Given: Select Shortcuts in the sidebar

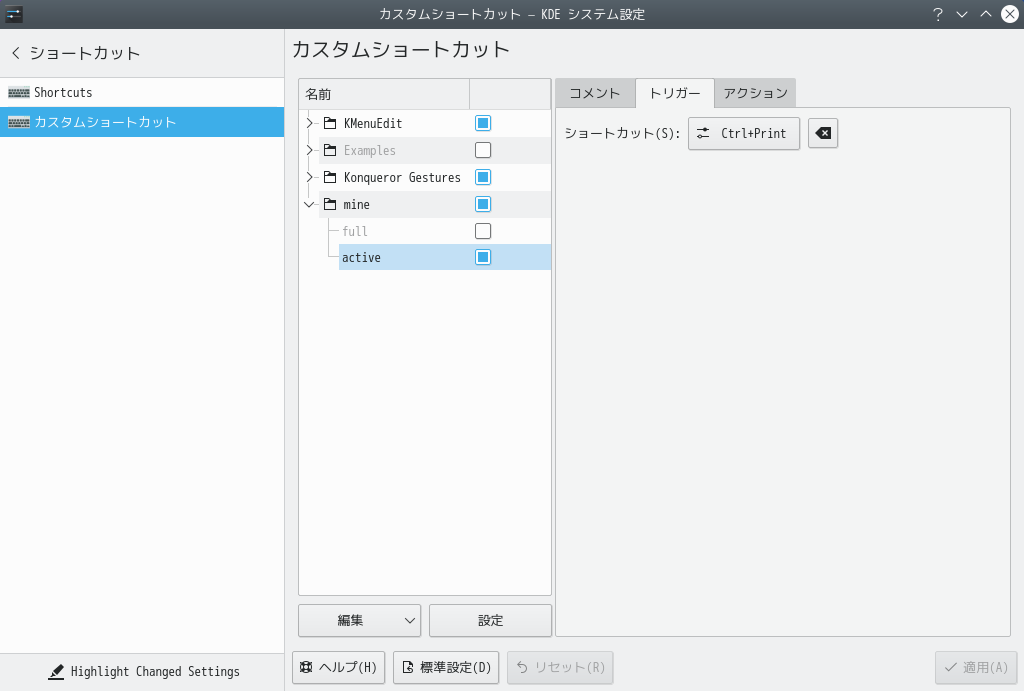Looking at the screenshot, I should (x=142, y=93).
